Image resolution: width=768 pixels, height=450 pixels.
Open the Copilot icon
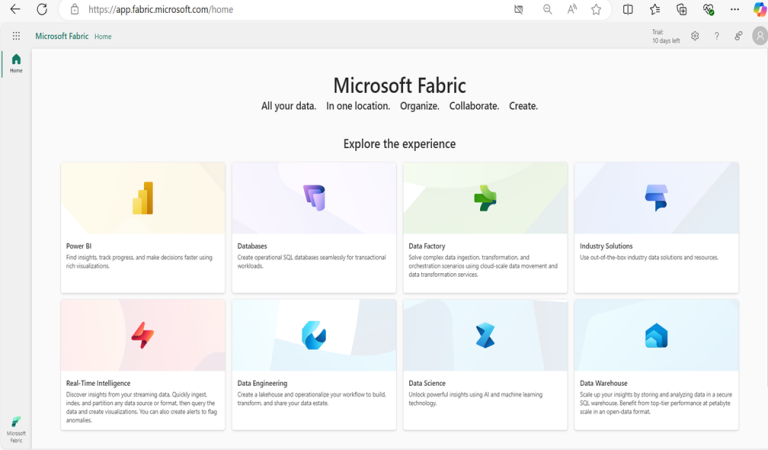(x=760, y=9)
